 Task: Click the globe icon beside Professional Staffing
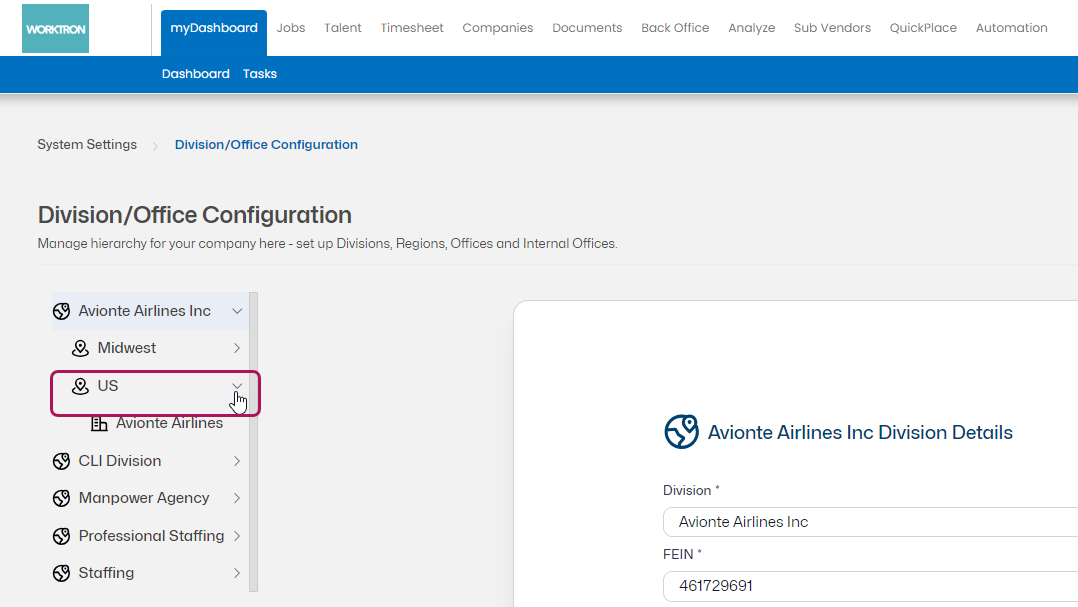click(x=61, y=536)
